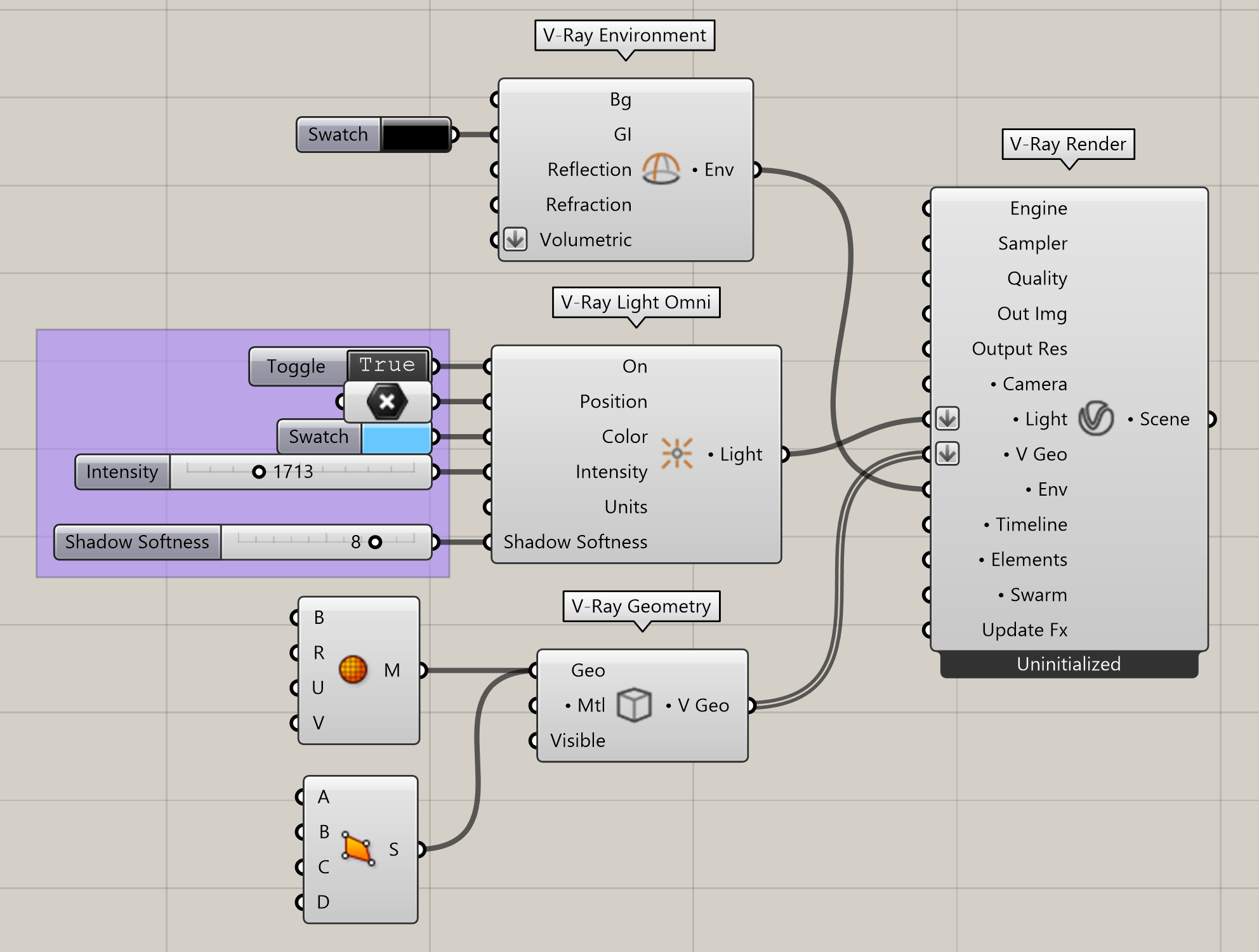Expand the Light input arrow on V-Ray Render
The height and width of the screenshot is (952, 1259).
click(947, 418)
